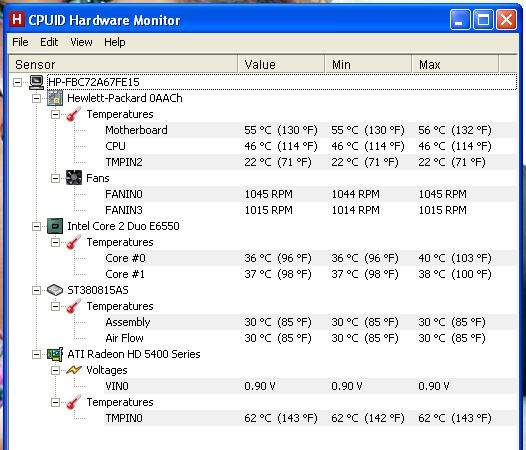Click the 62 °C (142 °F) TMPIN0 min value
This screenshot has width=526, height=450.
(x=368, y=418)
